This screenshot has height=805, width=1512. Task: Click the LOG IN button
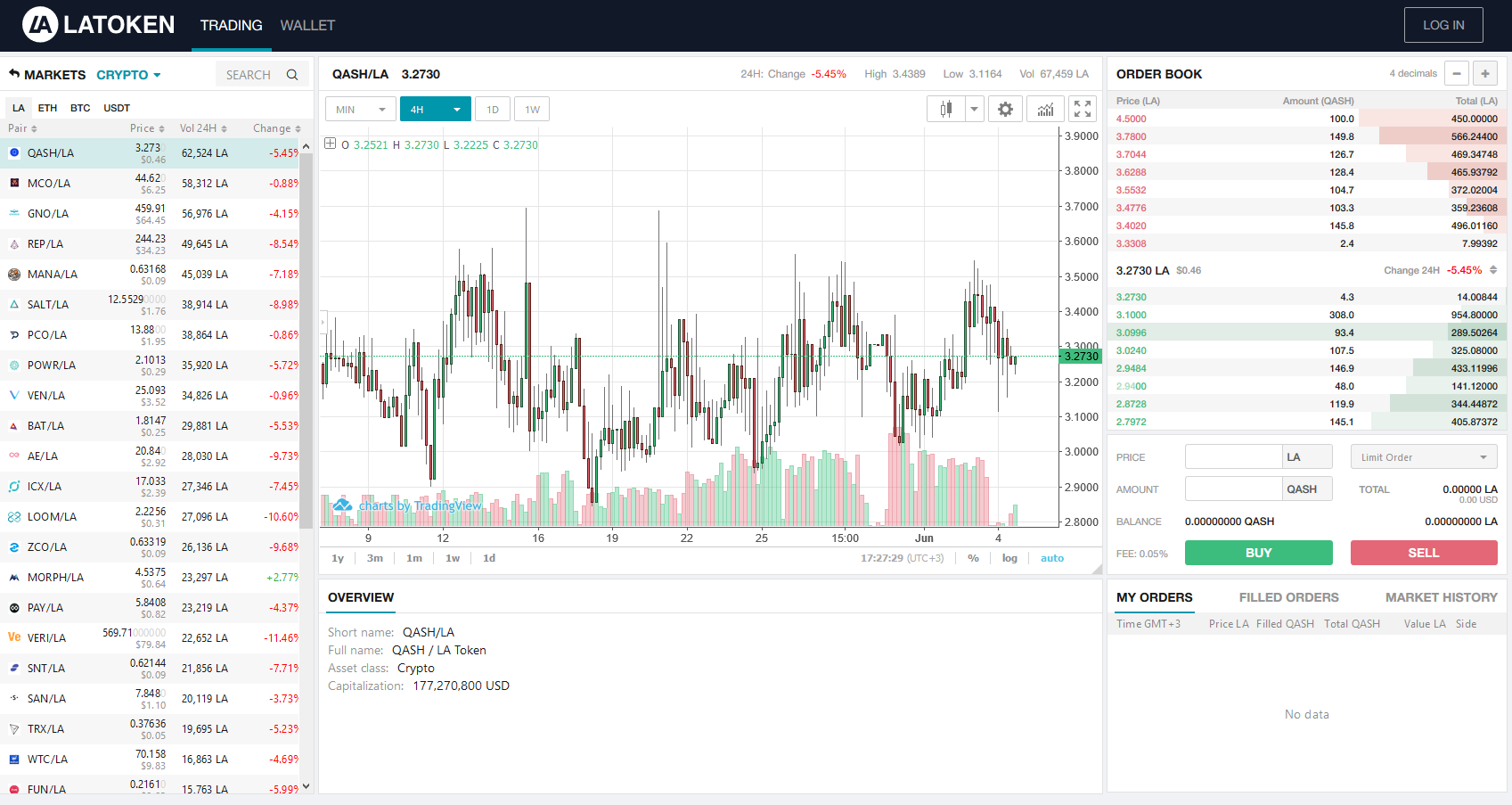pyautogui.click(x=1443, y=25)
